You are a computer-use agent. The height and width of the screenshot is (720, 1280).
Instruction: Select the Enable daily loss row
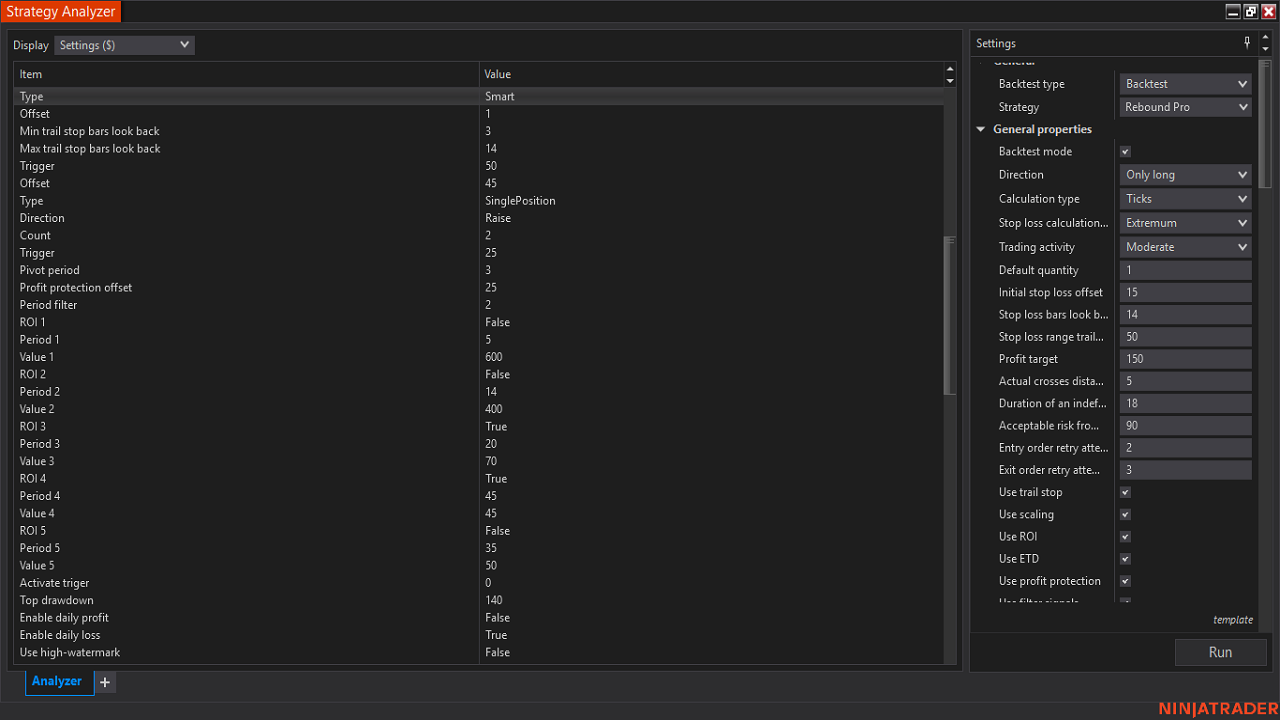coord(479,635)
